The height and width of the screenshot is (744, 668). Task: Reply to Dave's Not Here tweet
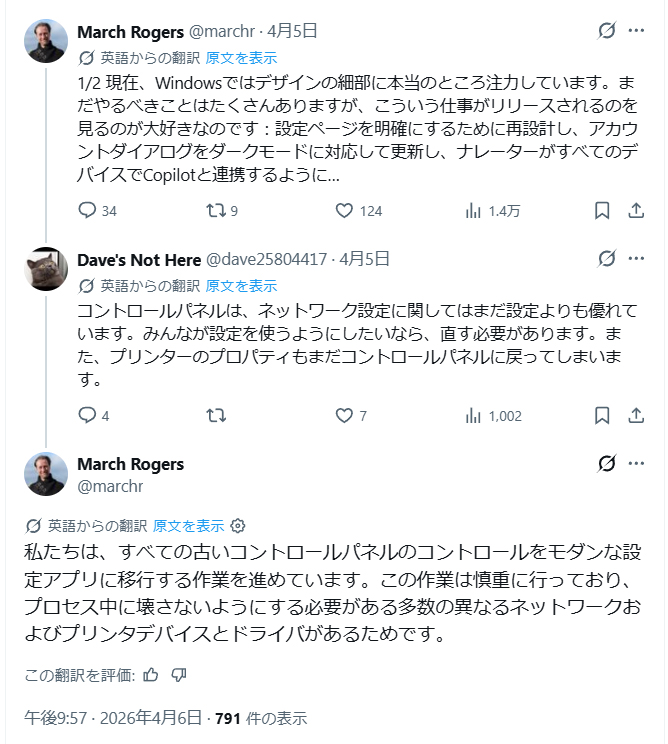(87, 415)
